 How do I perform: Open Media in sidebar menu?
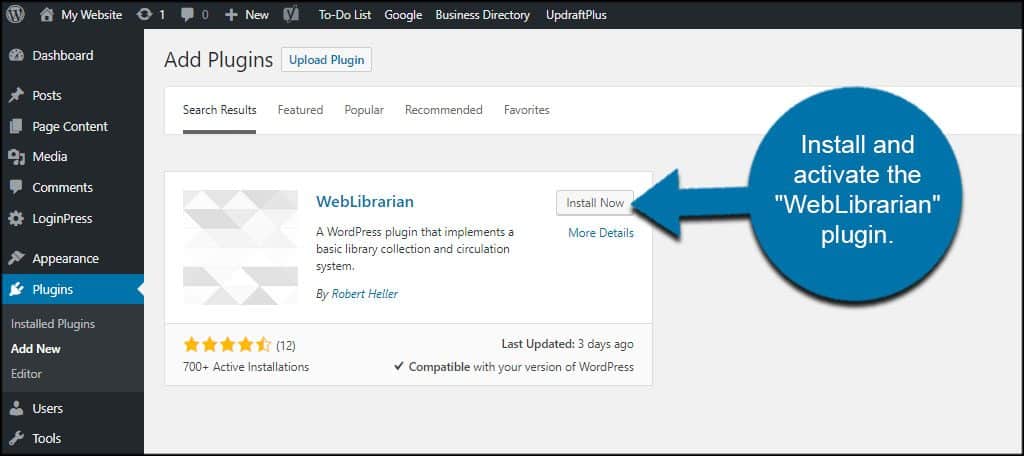click(x=50, y=157)
